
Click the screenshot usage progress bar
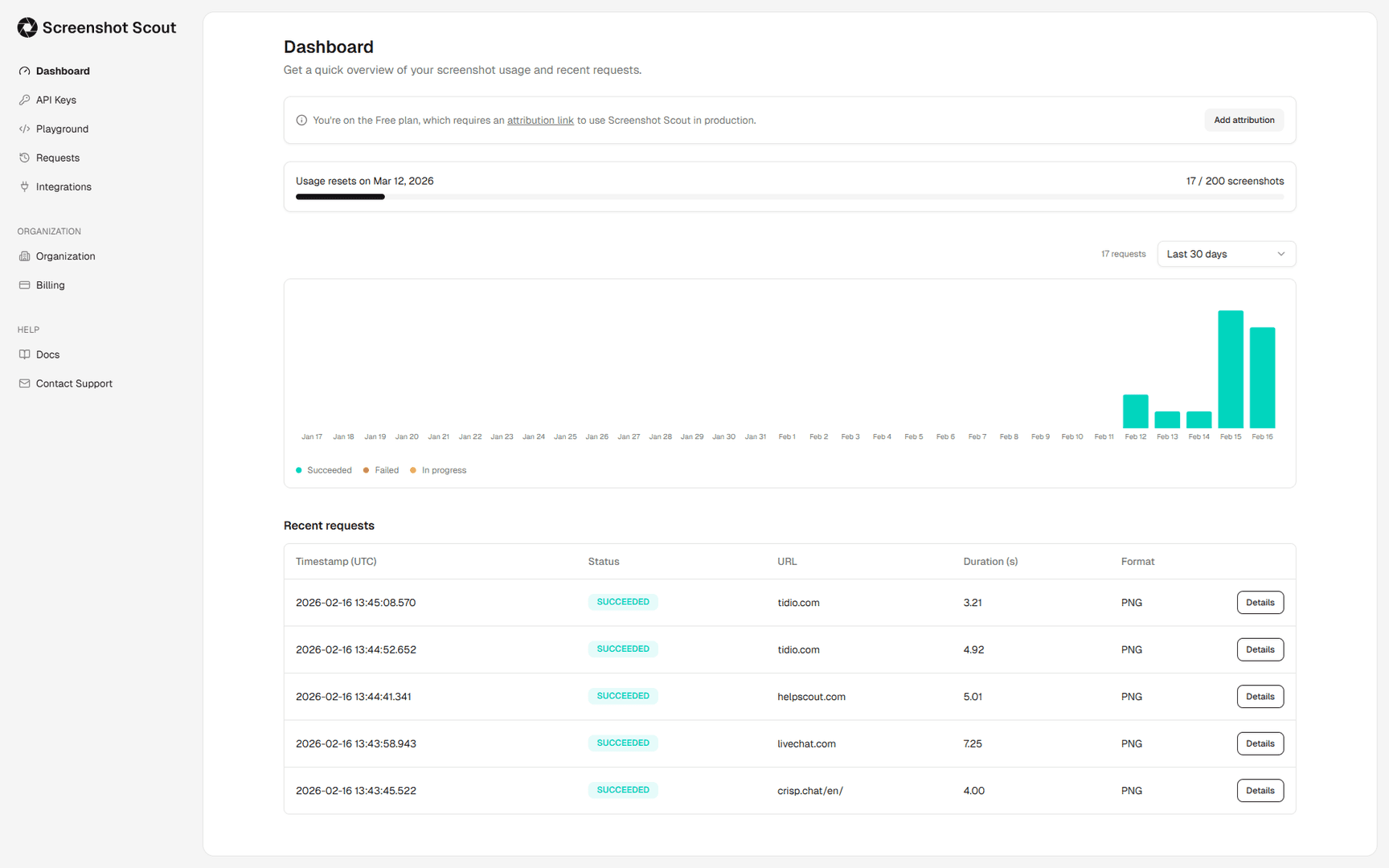coord(789,196)
